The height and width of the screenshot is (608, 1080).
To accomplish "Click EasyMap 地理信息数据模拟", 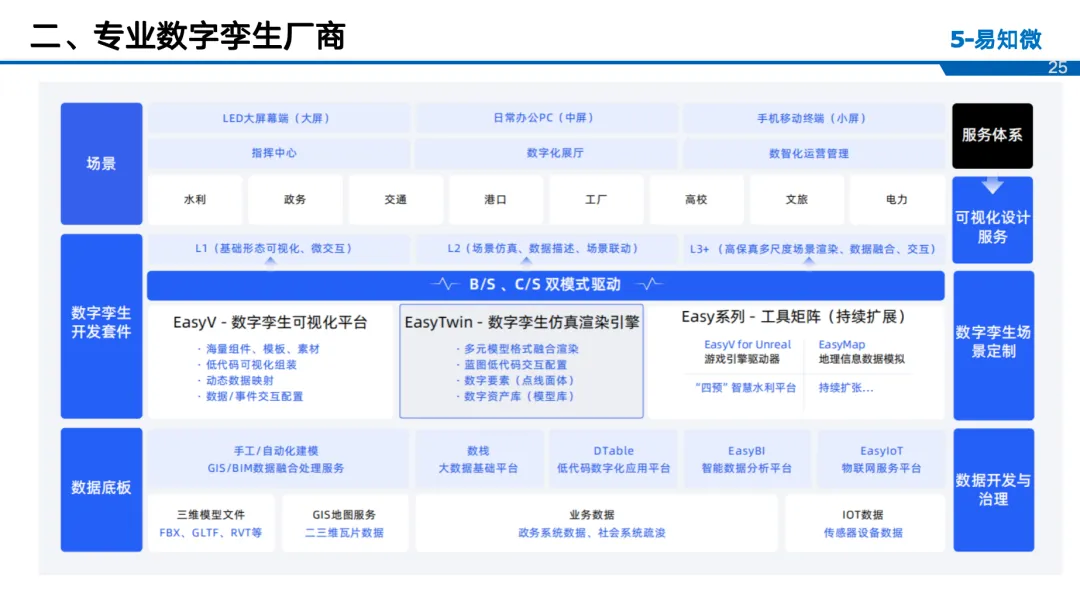I will point(861,352).
